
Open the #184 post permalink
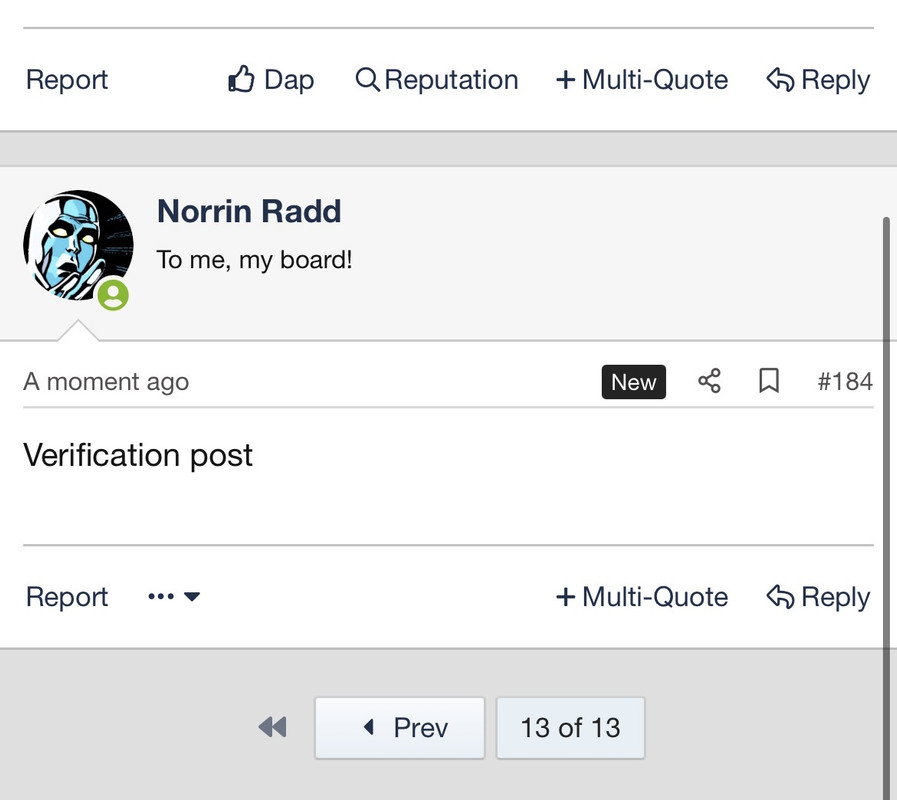tap(845, 381)
